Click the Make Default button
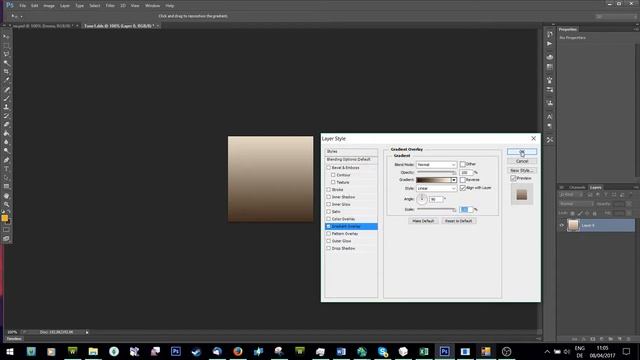This screenshot has height=360, width=640. coord(423,221)
